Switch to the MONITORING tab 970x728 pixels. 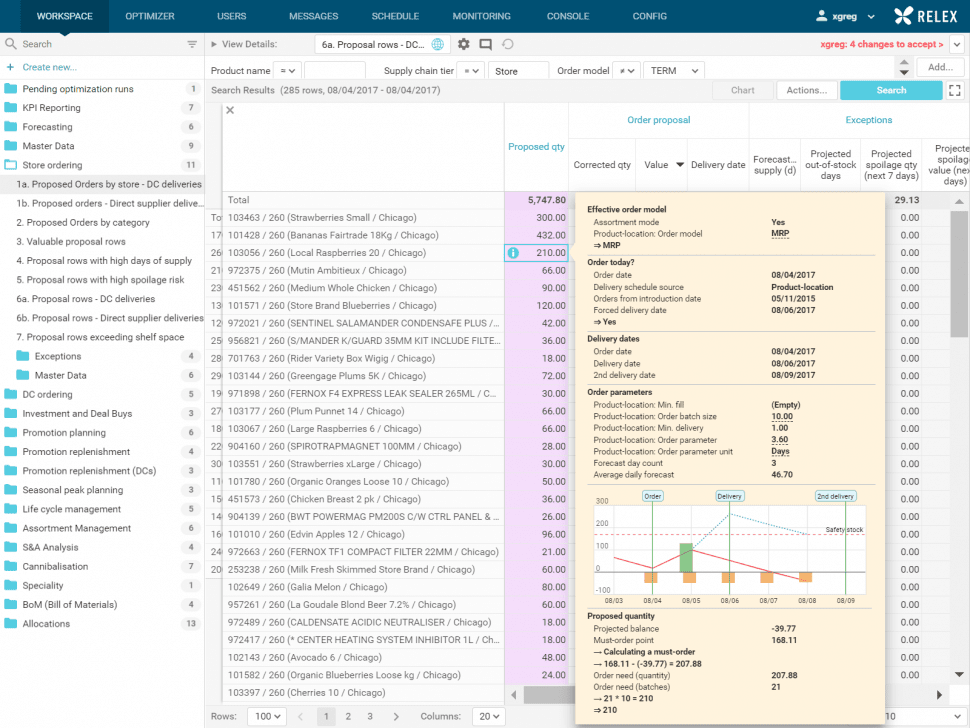(481, 15)
